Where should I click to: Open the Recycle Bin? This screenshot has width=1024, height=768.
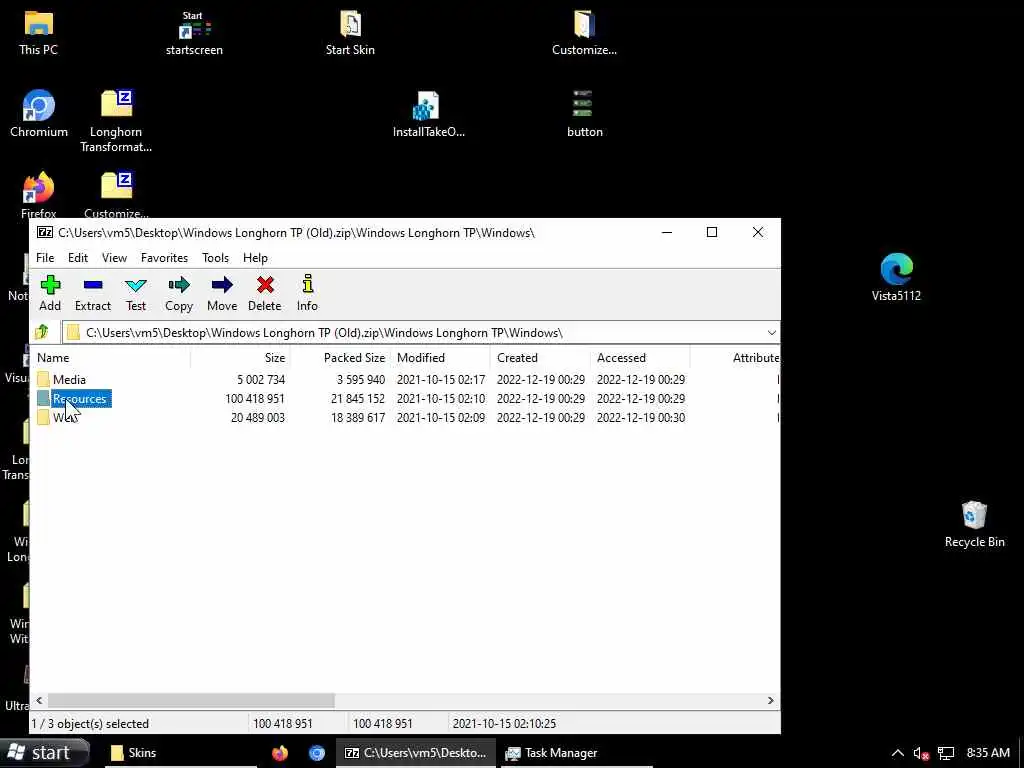pos(974,524)
